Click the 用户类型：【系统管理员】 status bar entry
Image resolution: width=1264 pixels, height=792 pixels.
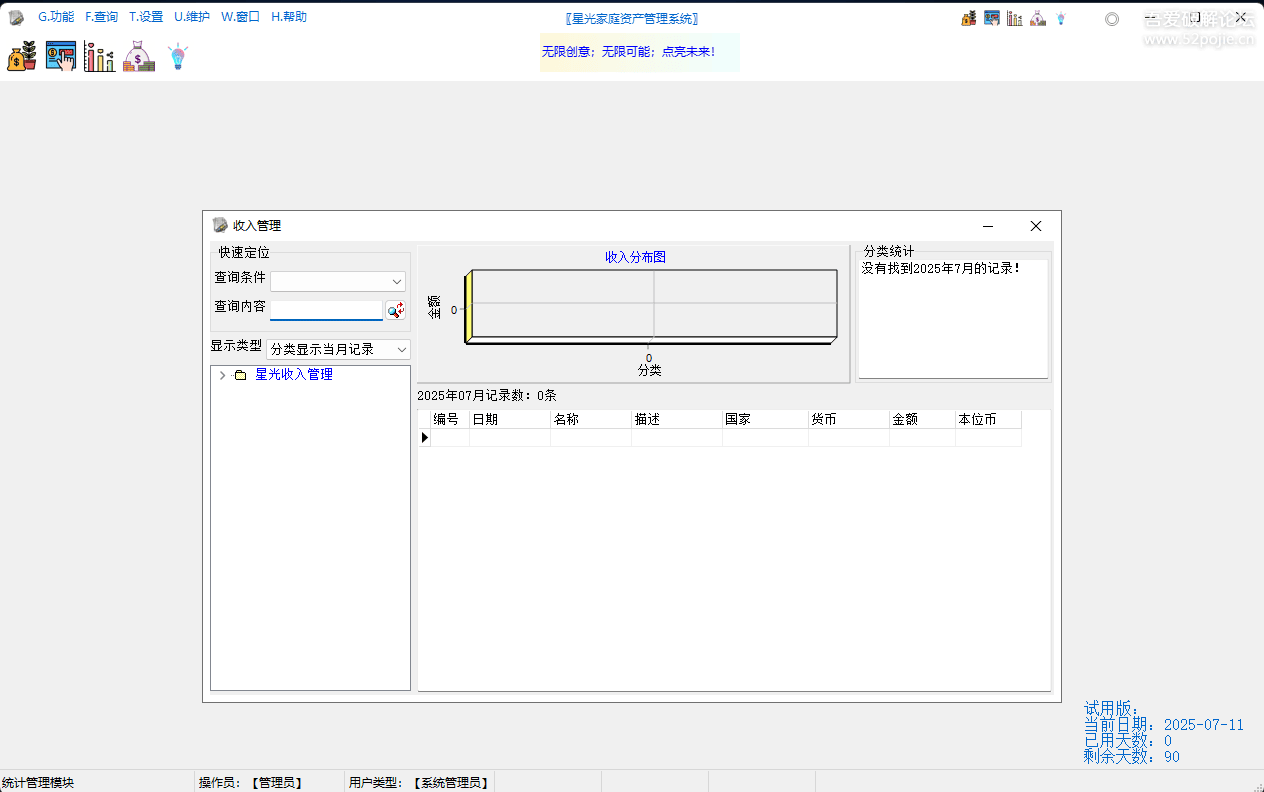419,783
